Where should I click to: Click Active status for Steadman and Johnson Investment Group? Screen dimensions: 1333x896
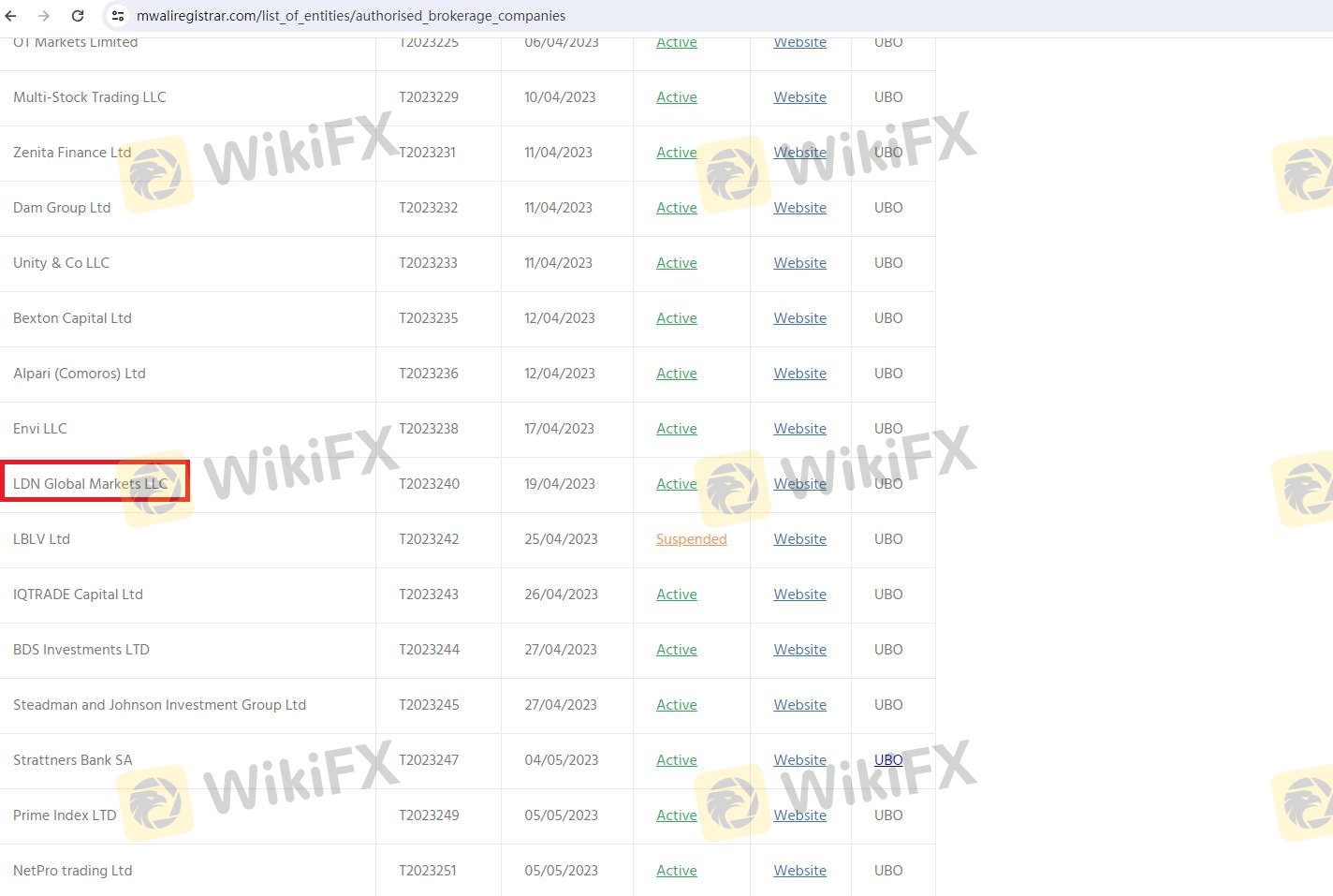[676, 705]
